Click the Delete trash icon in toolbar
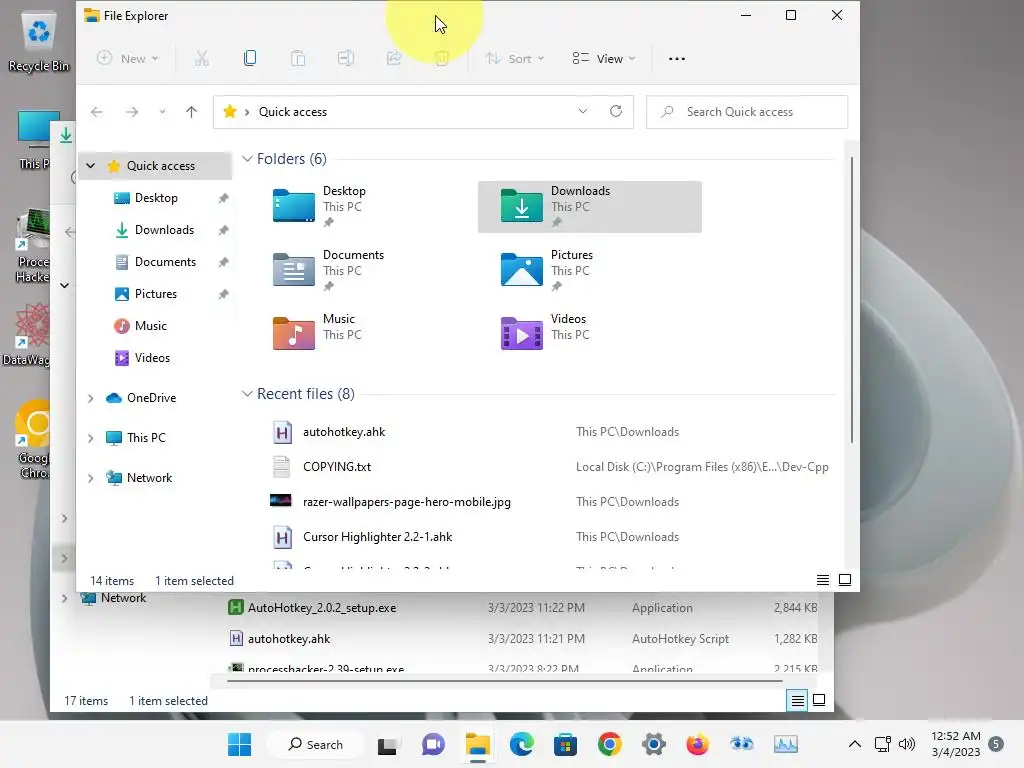The image size is (1024, 768). coord(441,59)
